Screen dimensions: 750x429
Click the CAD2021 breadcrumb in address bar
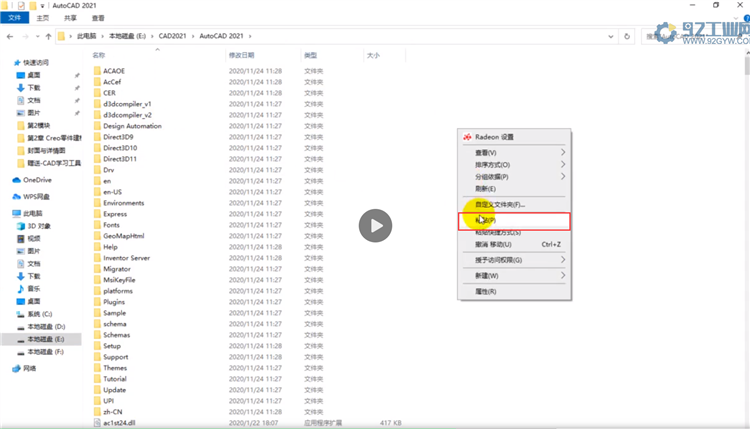click(172, 36)
